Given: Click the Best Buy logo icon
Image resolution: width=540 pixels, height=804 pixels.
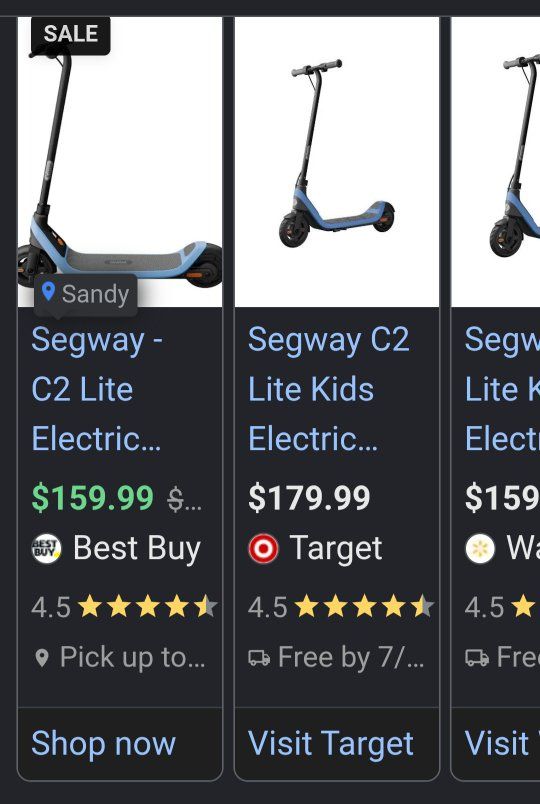Looking at the screenshot, I should [x=47, y=549].
